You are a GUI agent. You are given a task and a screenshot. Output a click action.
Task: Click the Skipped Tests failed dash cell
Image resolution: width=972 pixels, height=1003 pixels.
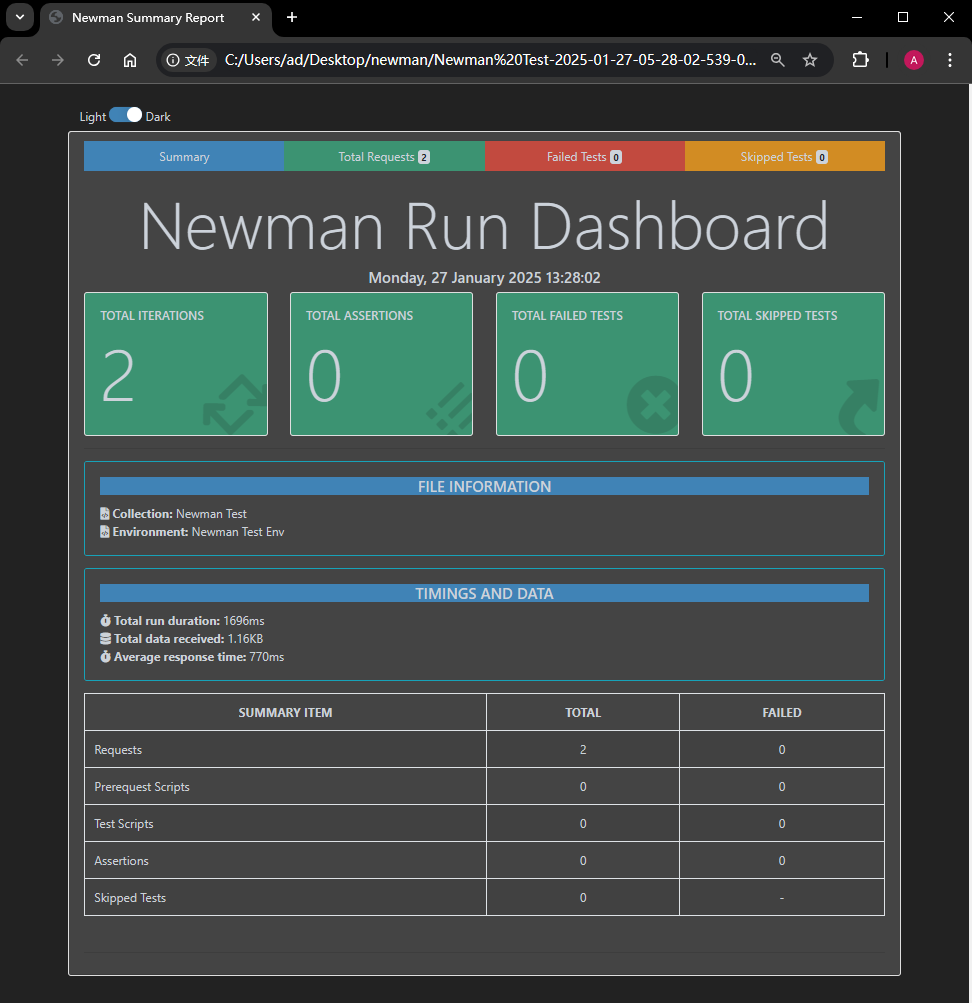[781, 898]
